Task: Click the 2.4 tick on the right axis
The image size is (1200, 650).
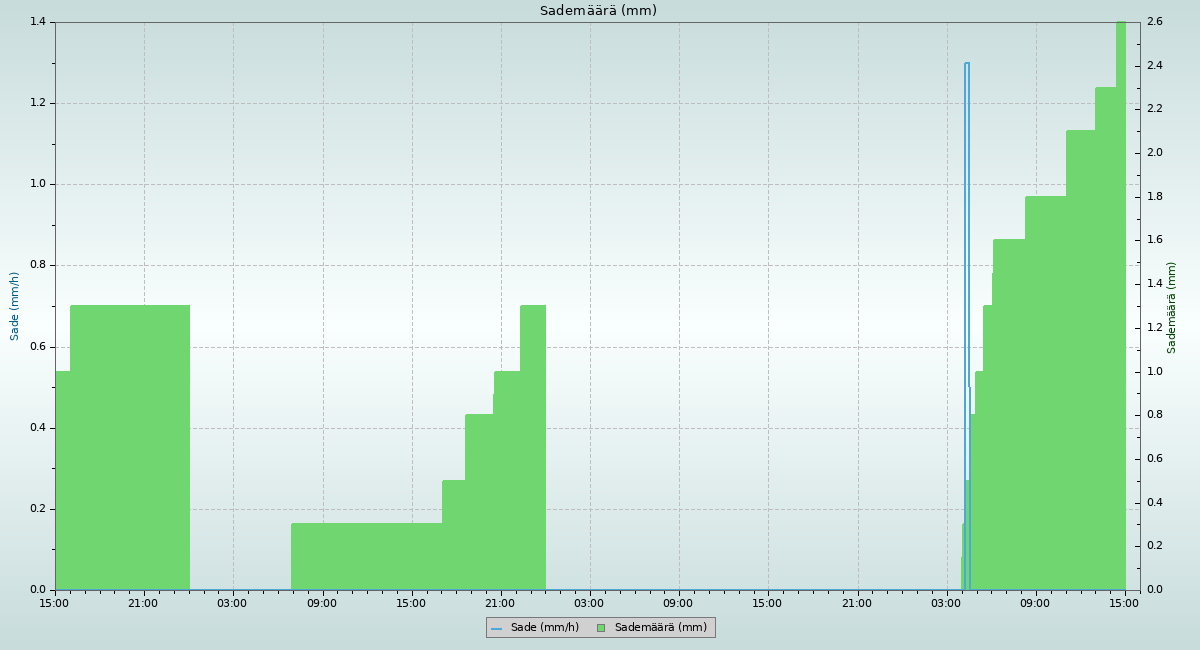Action: pos(1154,66)
